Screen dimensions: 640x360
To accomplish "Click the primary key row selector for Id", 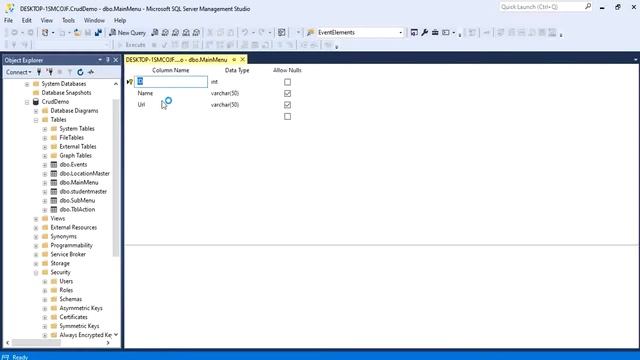I will pos(130,82).
